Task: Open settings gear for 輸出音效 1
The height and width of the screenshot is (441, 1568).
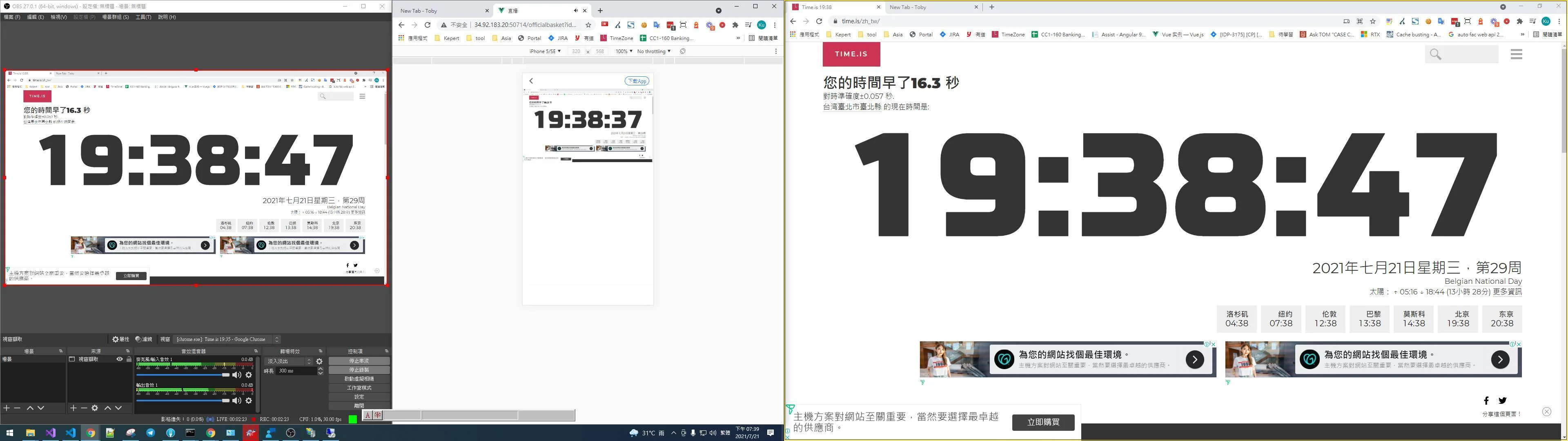Action: [248, 401]
